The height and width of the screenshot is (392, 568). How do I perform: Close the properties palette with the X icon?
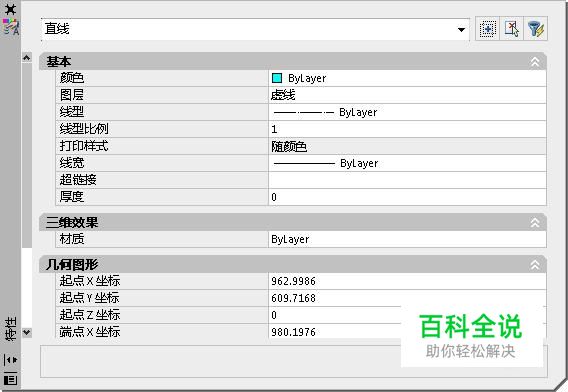(11, 9)
